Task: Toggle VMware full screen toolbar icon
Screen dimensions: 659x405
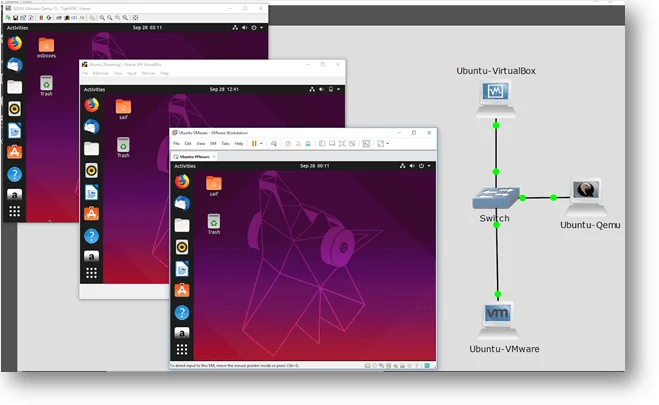Action: (342, 144)
